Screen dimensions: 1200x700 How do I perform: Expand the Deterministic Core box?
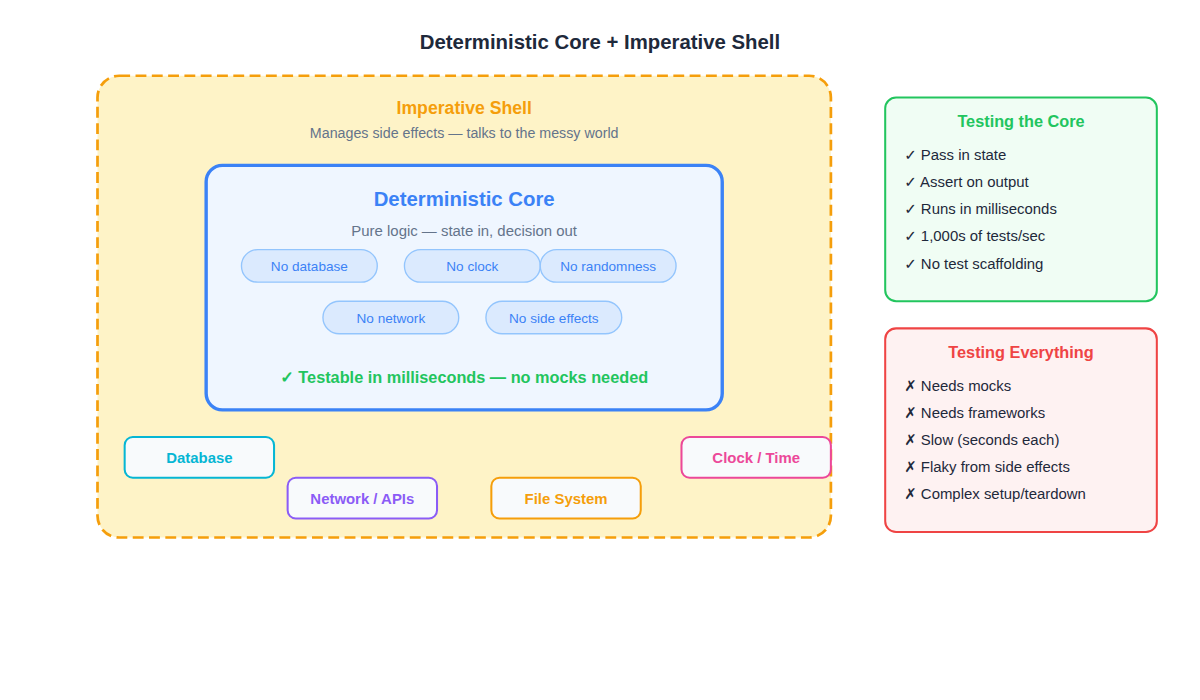(x=464, y=199)
